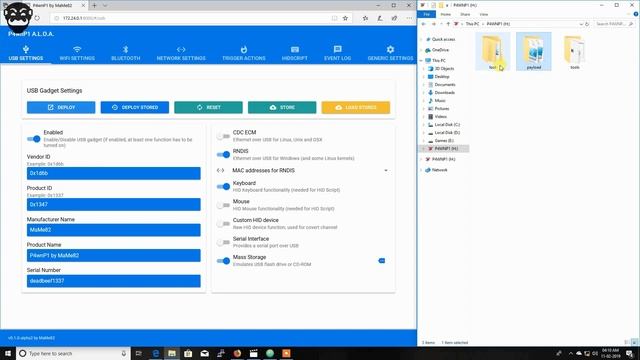This screenshot has height=360, width=640.
Task: Open File Explorer taskbar icon
Action: [172, 353]
